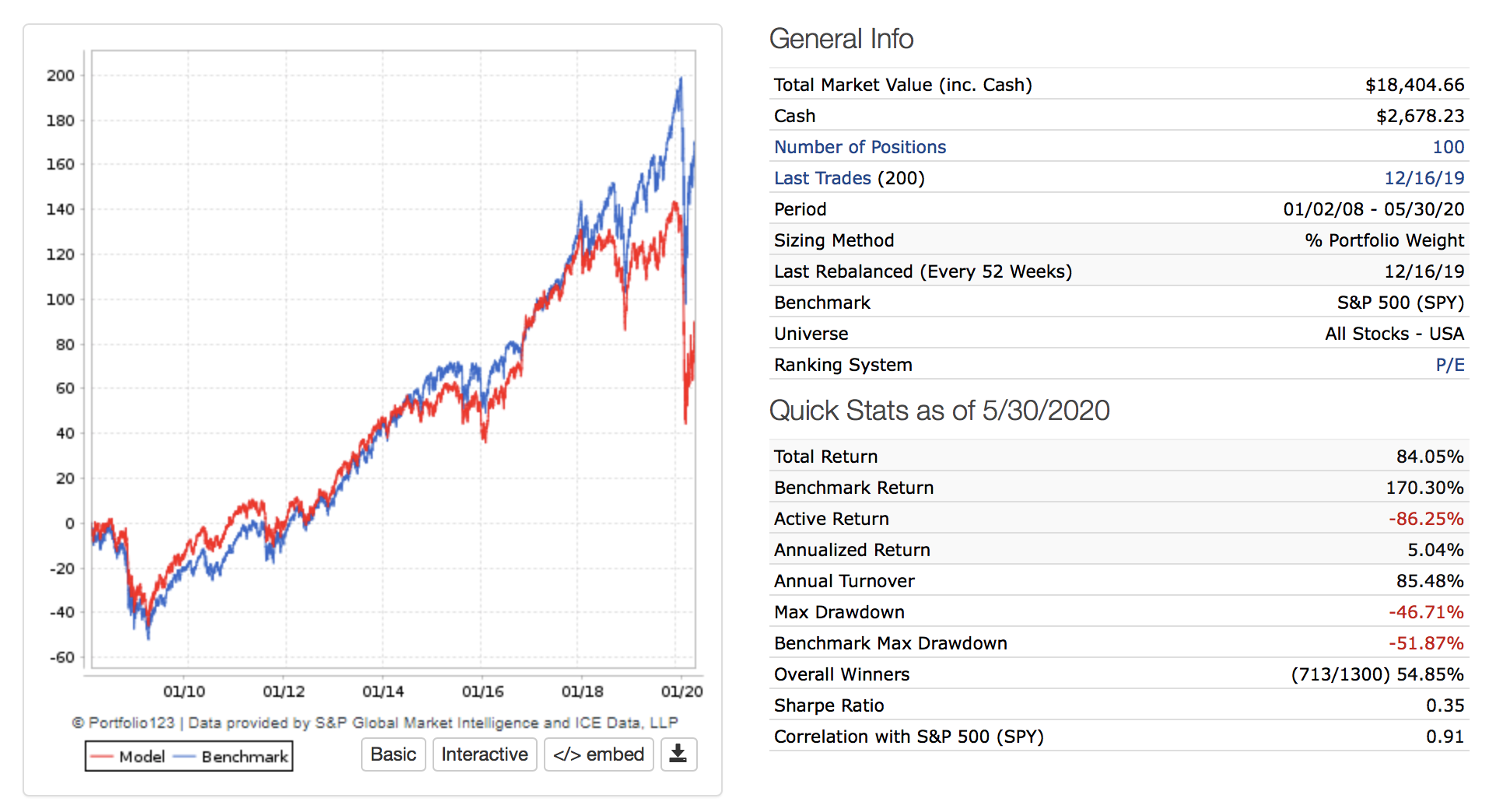Click the Last Trades date 12/16/19
Viewport: 1489px width, 812px height.
(1424, 178)
